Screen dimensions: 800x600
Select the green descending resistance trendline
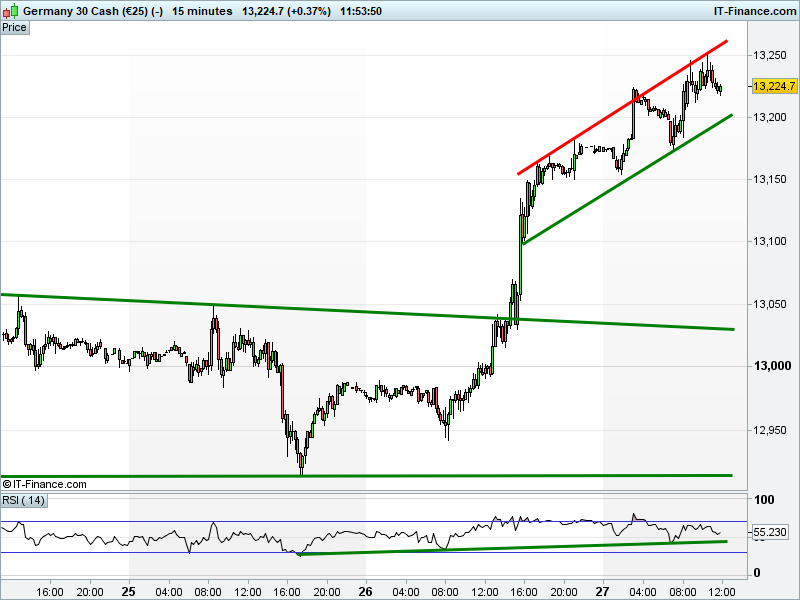367,312
